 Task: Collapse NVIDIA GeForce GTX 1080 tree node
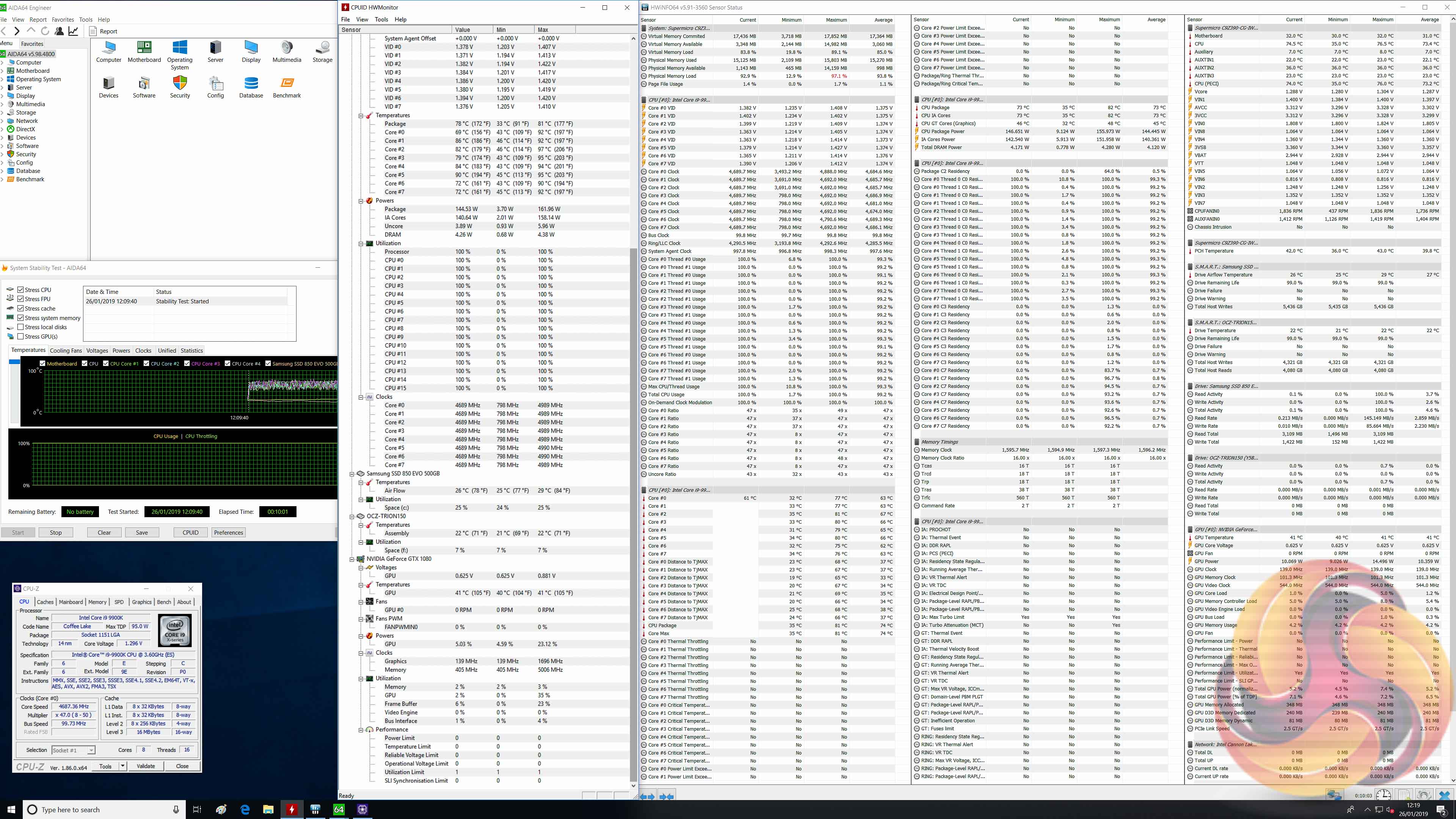351,559
